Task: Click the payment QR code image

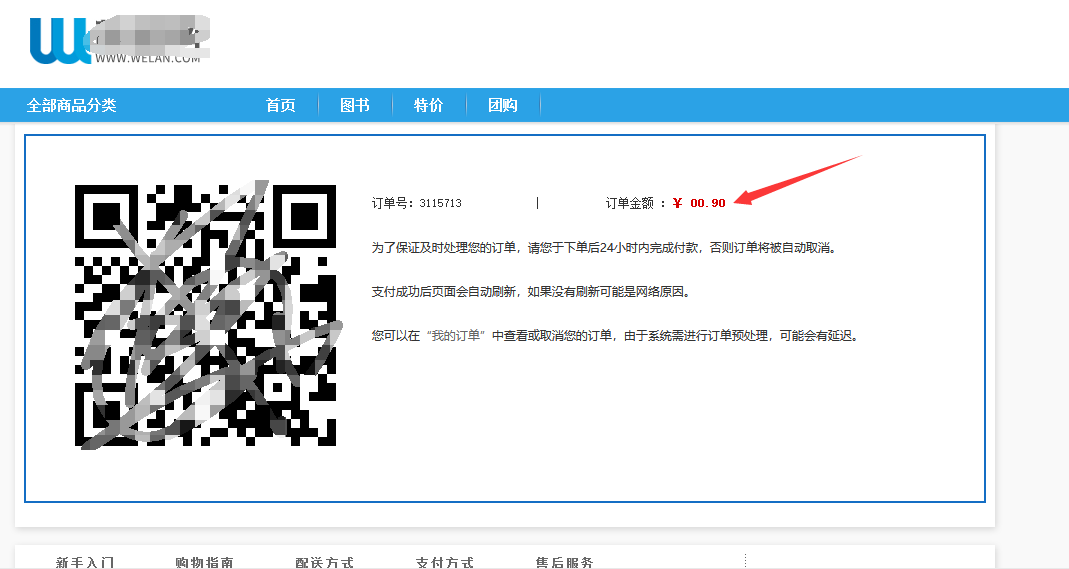Action: tap(205, 316)
